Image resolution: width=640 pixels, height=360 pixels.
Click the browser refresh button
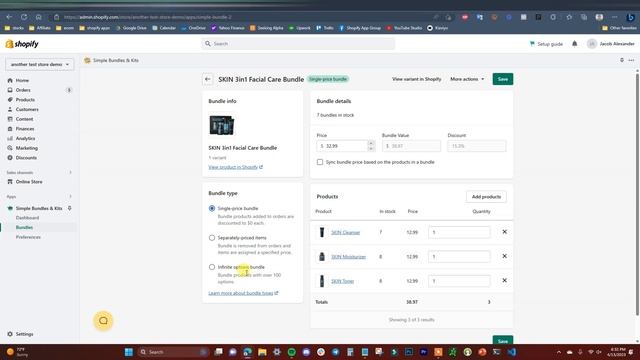click(x=24, y=17)
